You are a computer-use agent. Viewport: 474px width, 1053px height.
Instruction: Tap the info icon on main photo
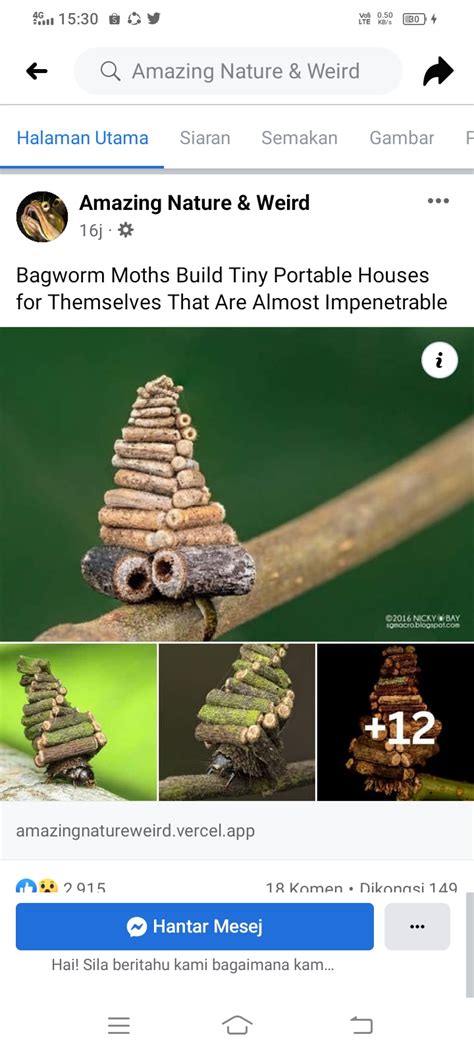[x=440, y=361]
